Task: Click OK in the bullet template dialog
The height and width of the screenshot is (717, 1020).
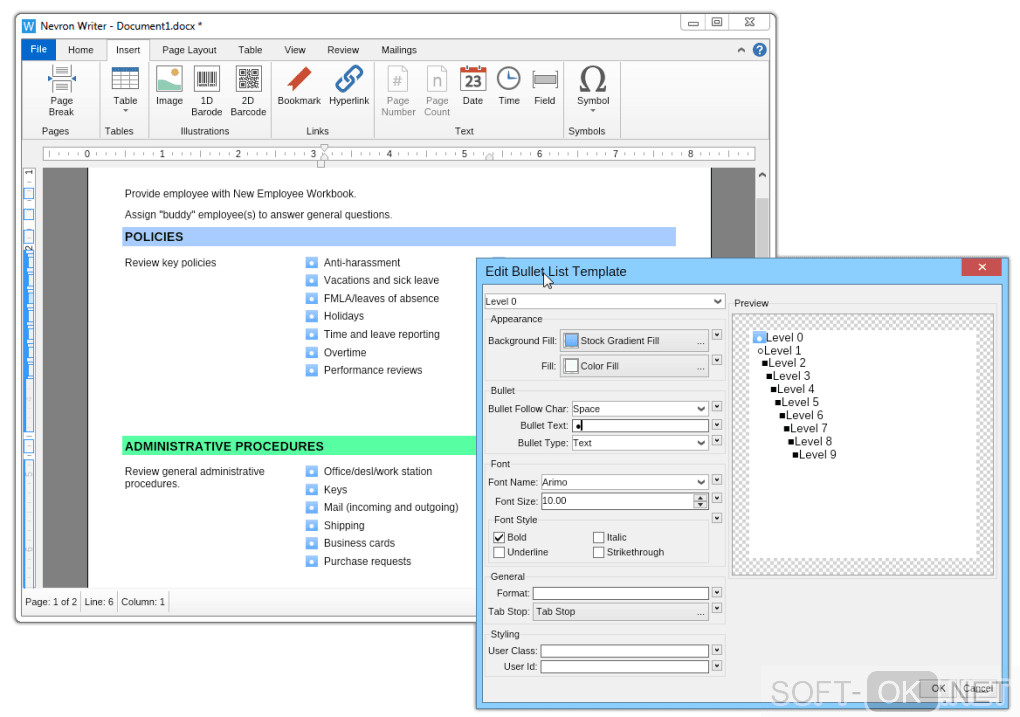Action: (937, 688)
